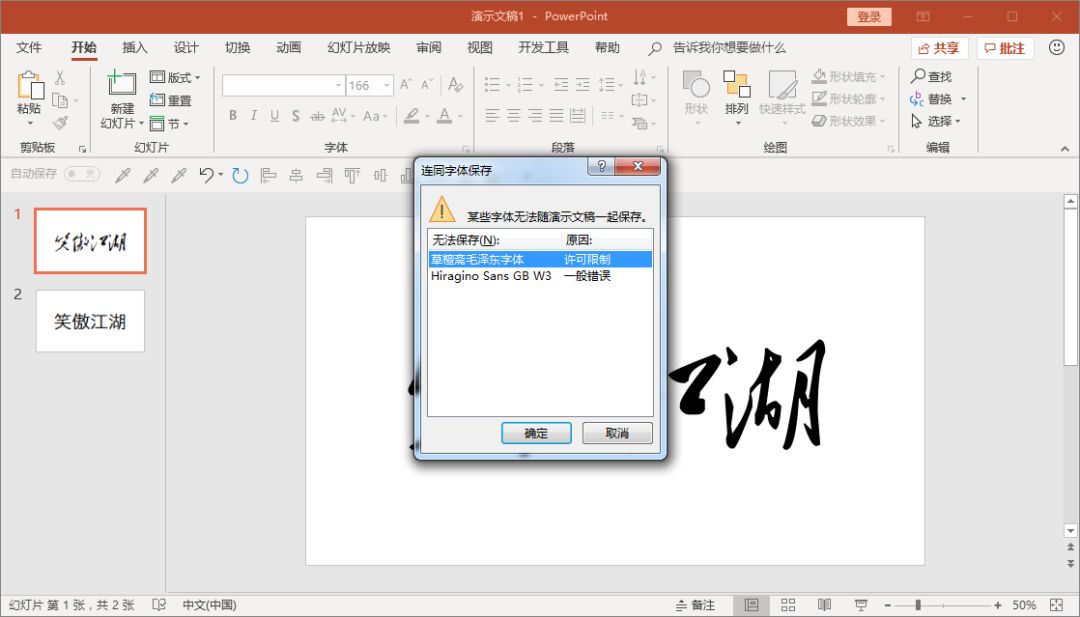Select the Hiragino Sans GB W3 row
Viewport: 1080px width, 617px height.
tap(540, 276)
